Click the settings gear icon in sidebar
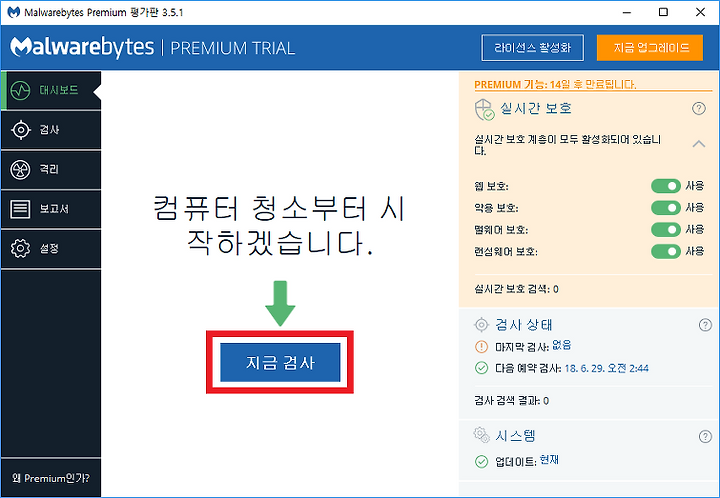Image resolution: width=720 pixels, height=498 pixels. (x=21, y=249)
